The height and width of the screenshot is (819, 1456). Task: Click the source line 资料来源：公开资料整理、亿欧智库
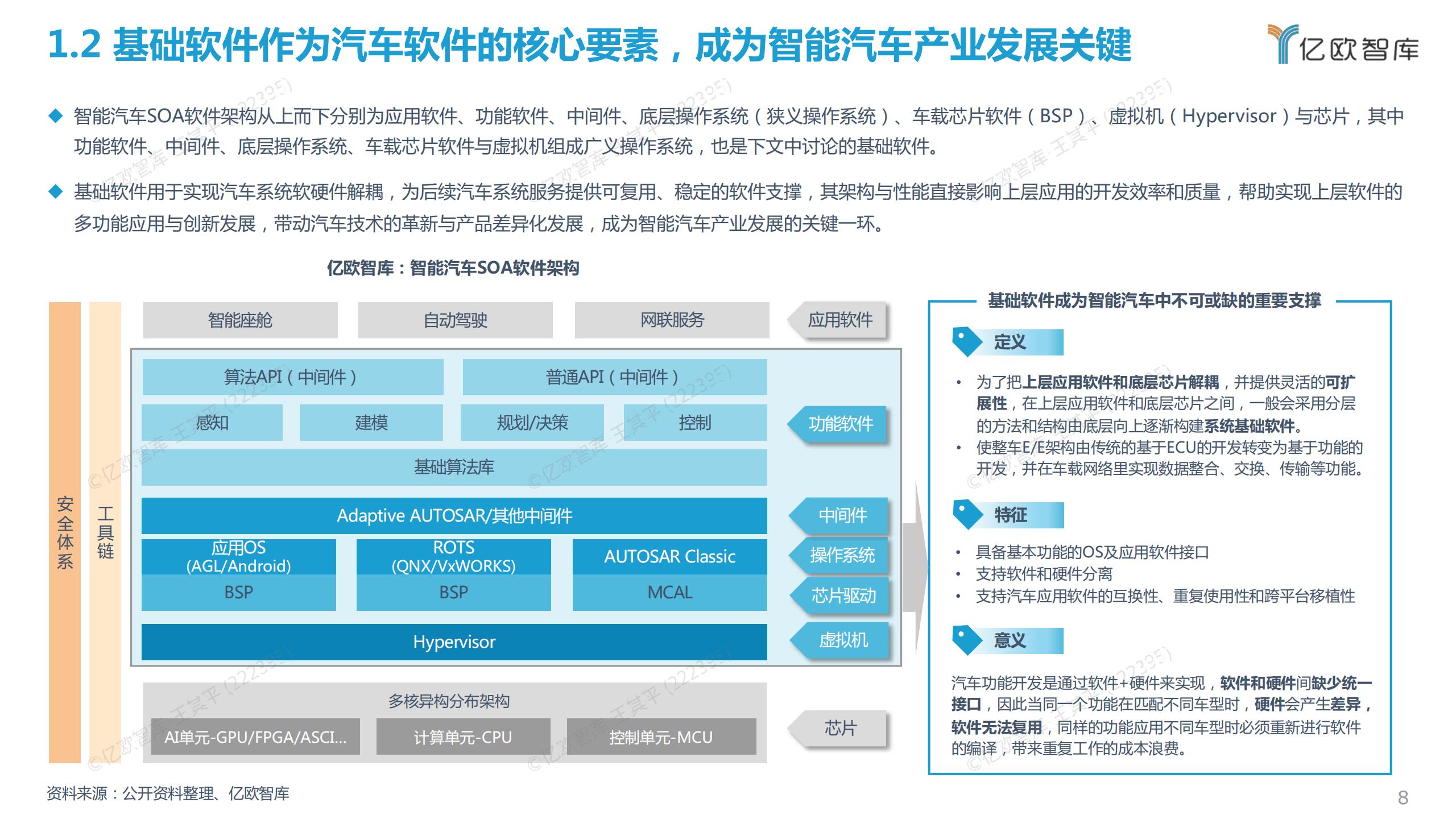click(168, 793)
